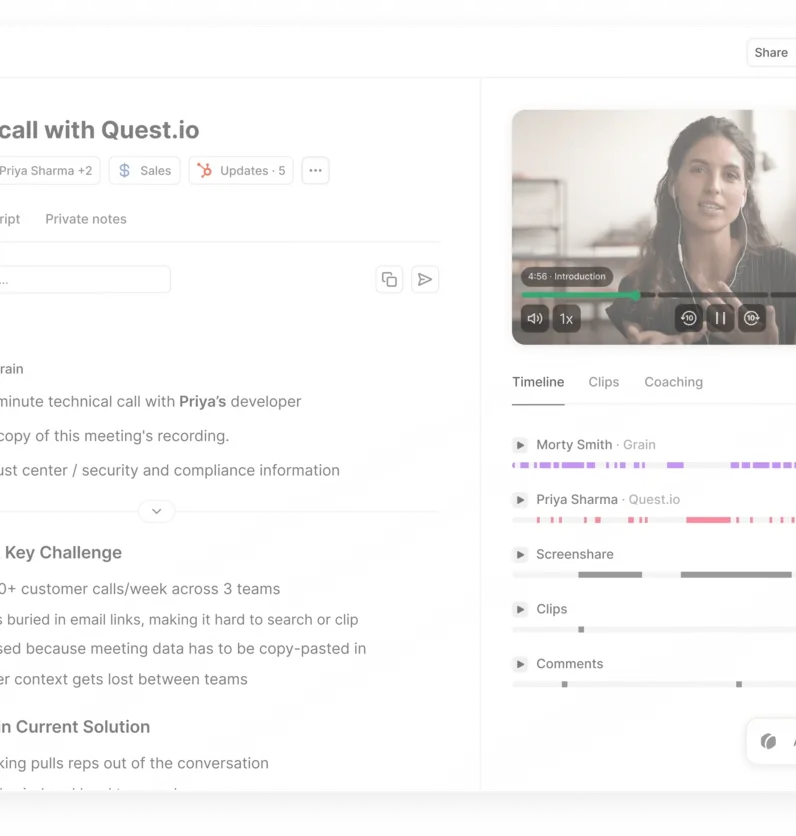Click Priya Sharma's long pink talk segment

click(708, 520)
